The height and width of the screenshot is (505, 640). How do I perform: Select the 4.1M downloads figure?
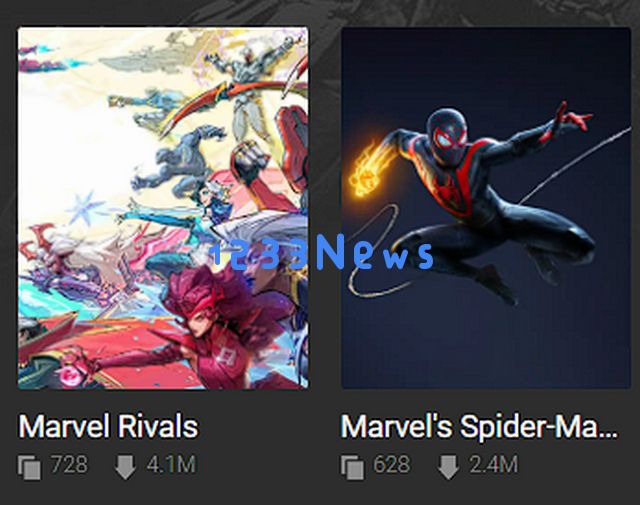click(171, 465)
